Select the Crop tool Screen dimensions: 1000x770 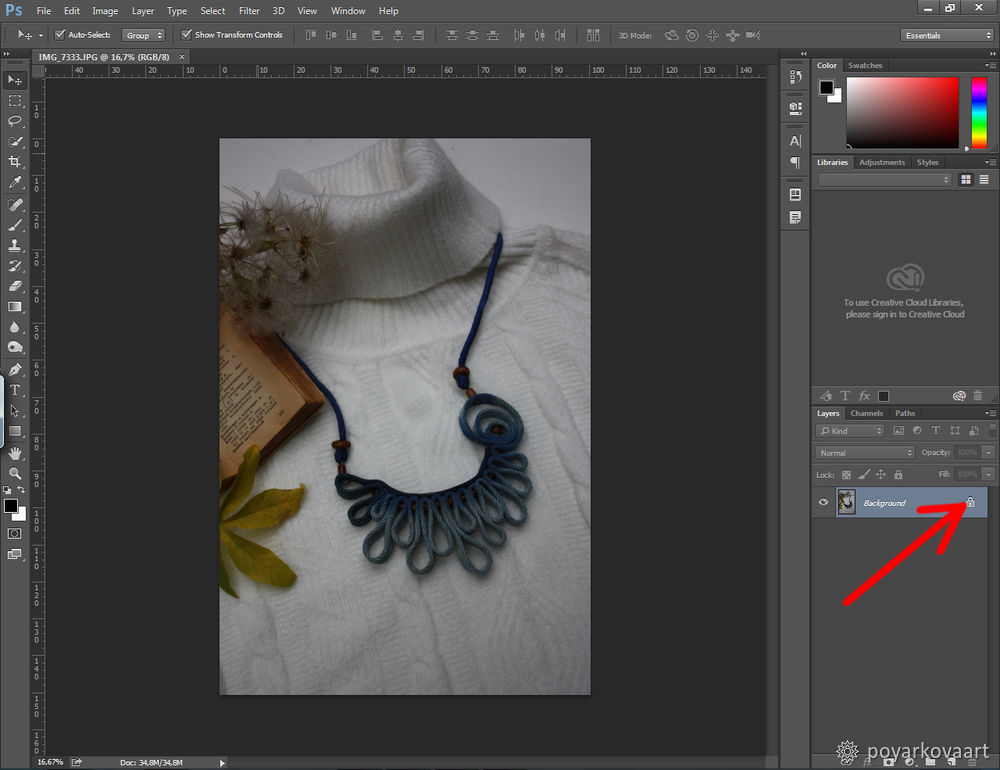(15, 162)
